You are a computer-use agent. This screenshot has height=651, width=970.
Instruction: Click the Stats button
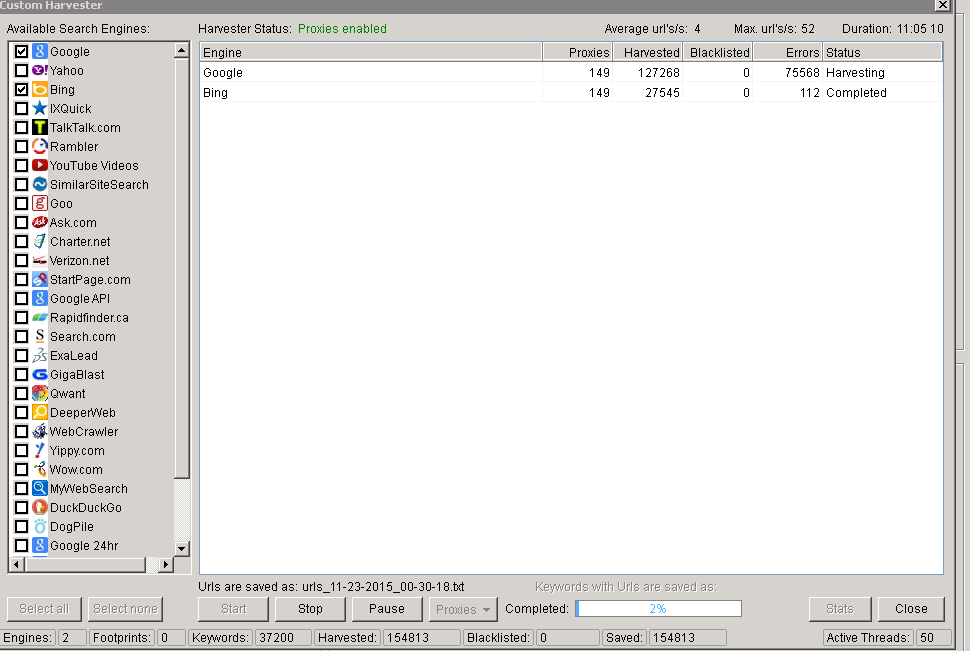(839, 609)
